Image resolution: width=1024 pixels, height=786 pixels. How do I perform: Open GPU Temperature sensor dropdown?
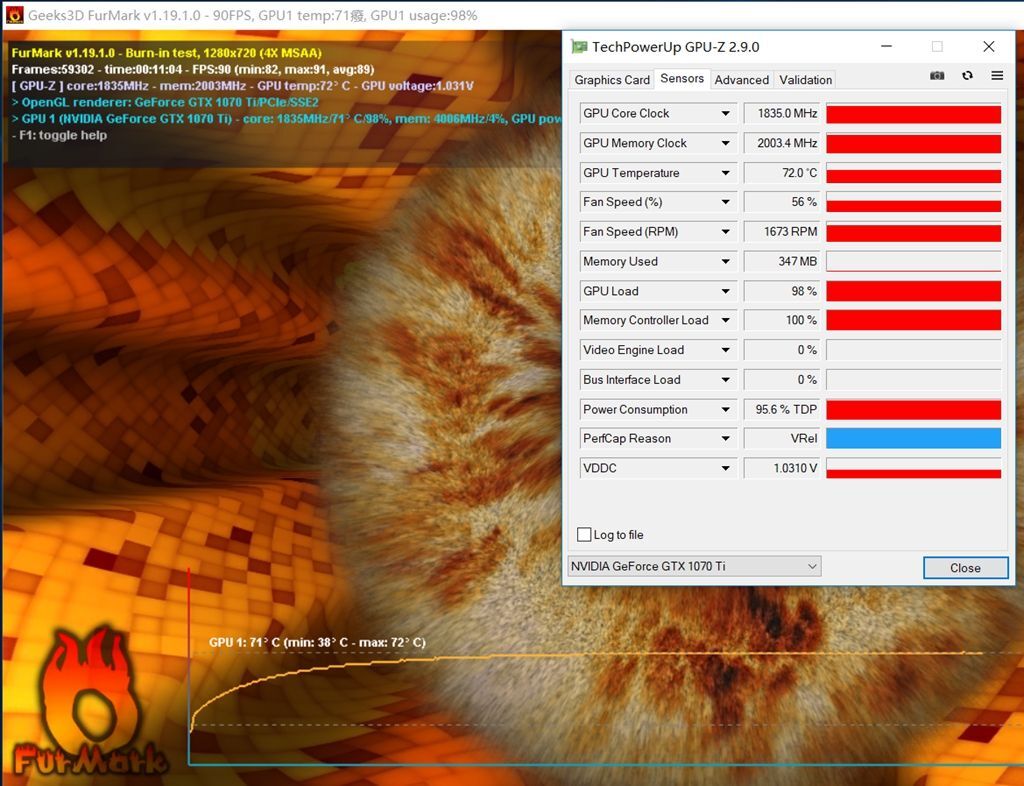726,173
